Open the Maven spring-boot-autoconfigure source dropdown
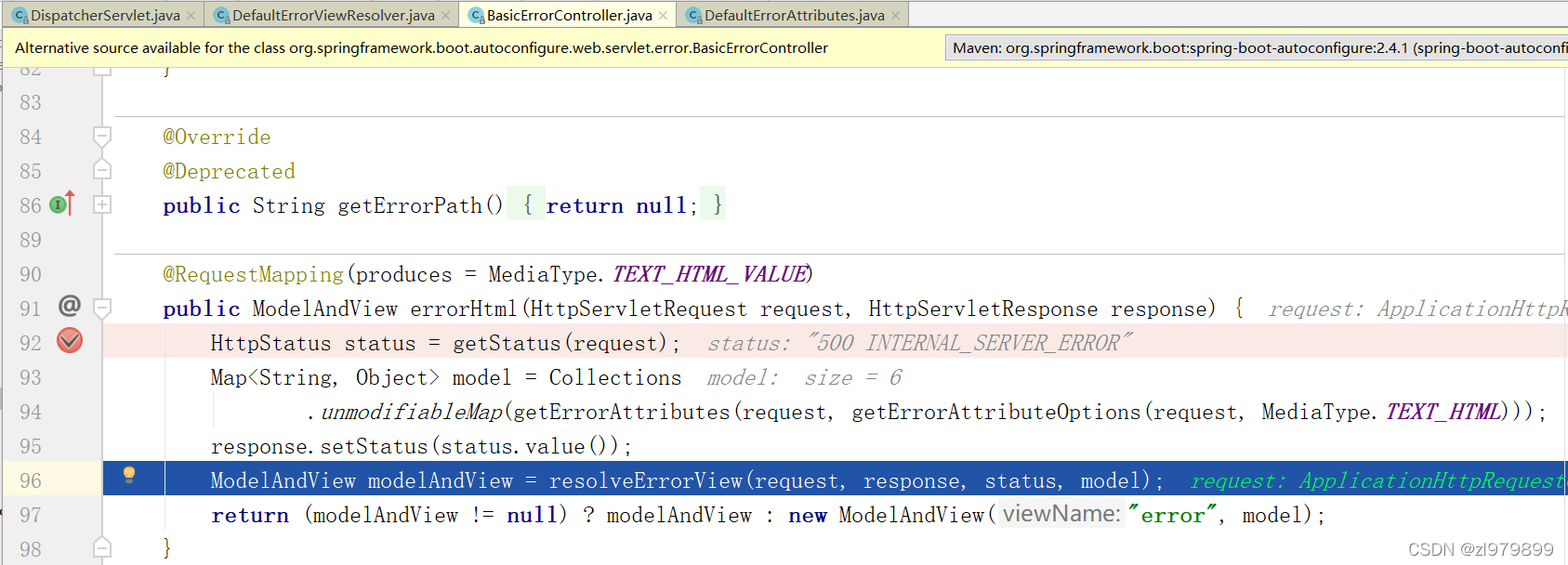This screenshot has width=1568, height=565. coord(1257,47)
